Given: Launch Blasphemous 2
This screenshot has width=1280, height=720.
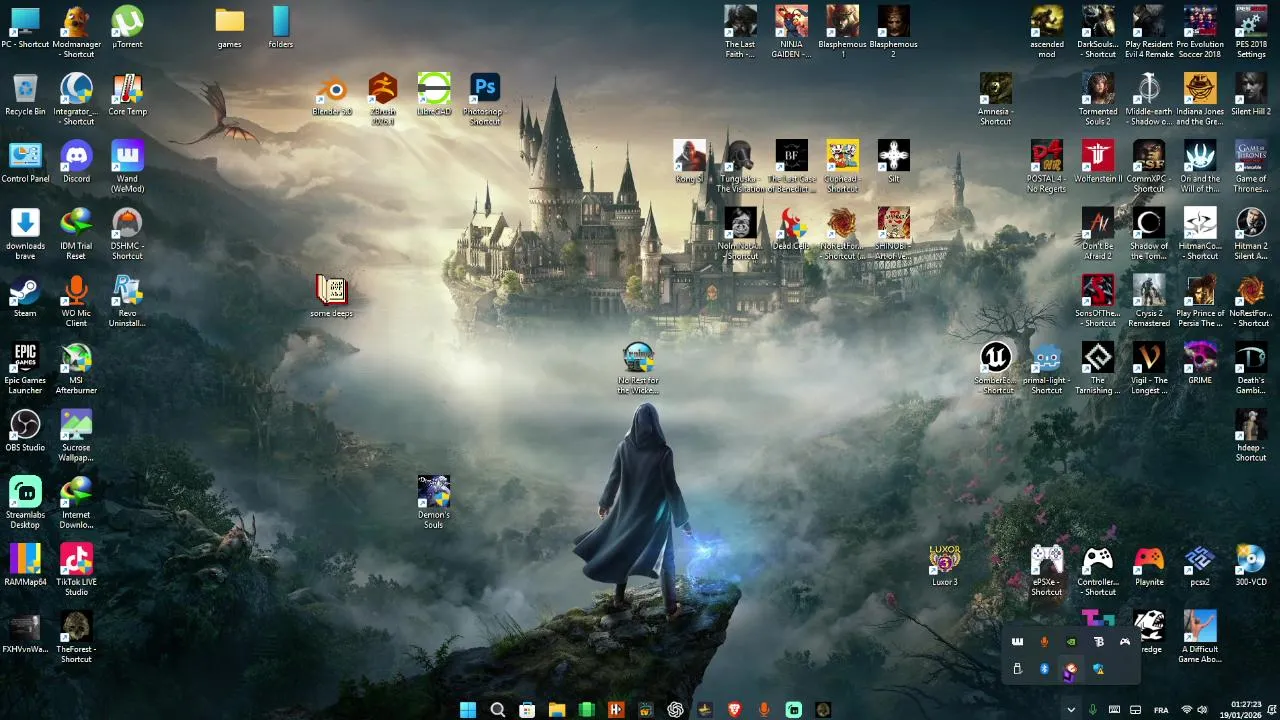Looking at the screenshot, I should click(x=893, y=32).
